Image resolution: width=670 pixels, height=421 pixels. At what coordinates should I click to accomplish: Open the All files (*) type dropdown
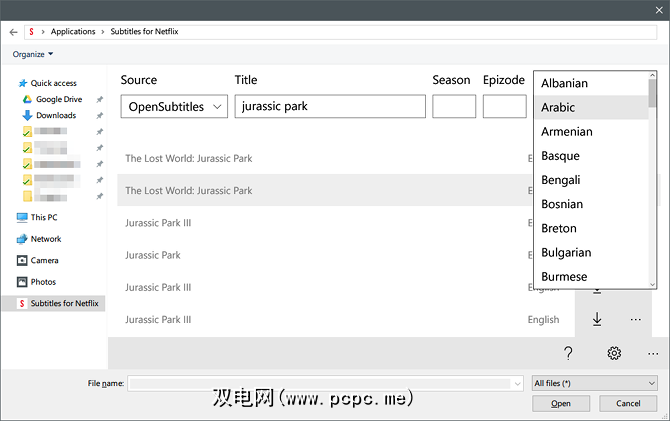click(x=594, y=383)
